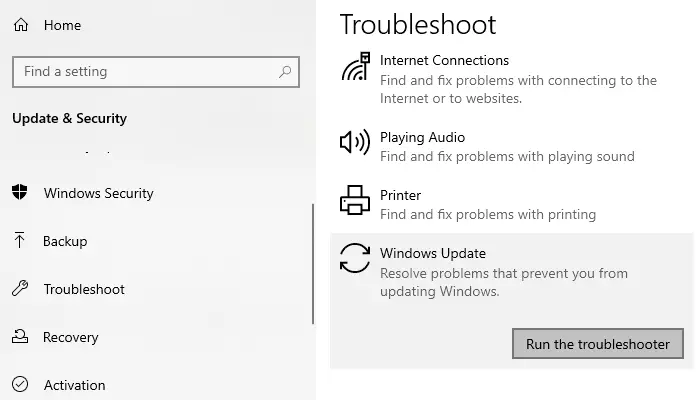Expand the Printer troubleshooter entry
Image resolution: width=700 pixels, height=400 pixels.
point(400,196)
